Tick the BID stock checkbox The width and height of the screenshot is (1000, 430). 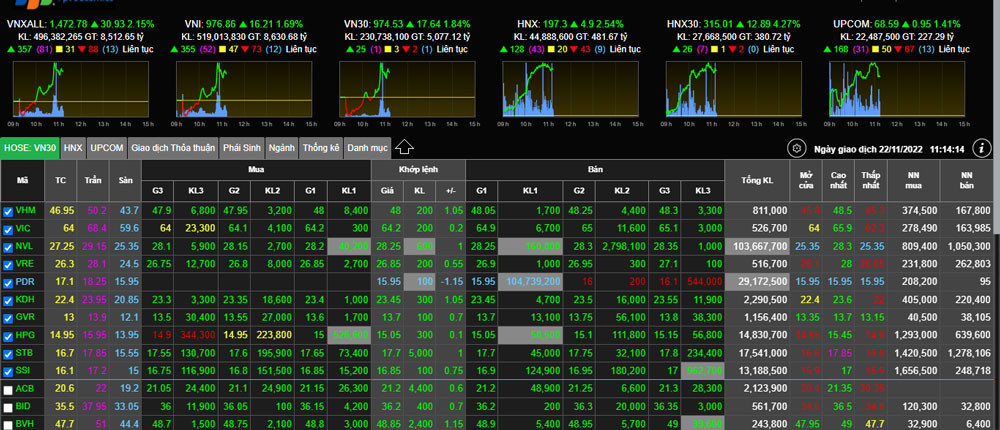(x=9, y=407)
